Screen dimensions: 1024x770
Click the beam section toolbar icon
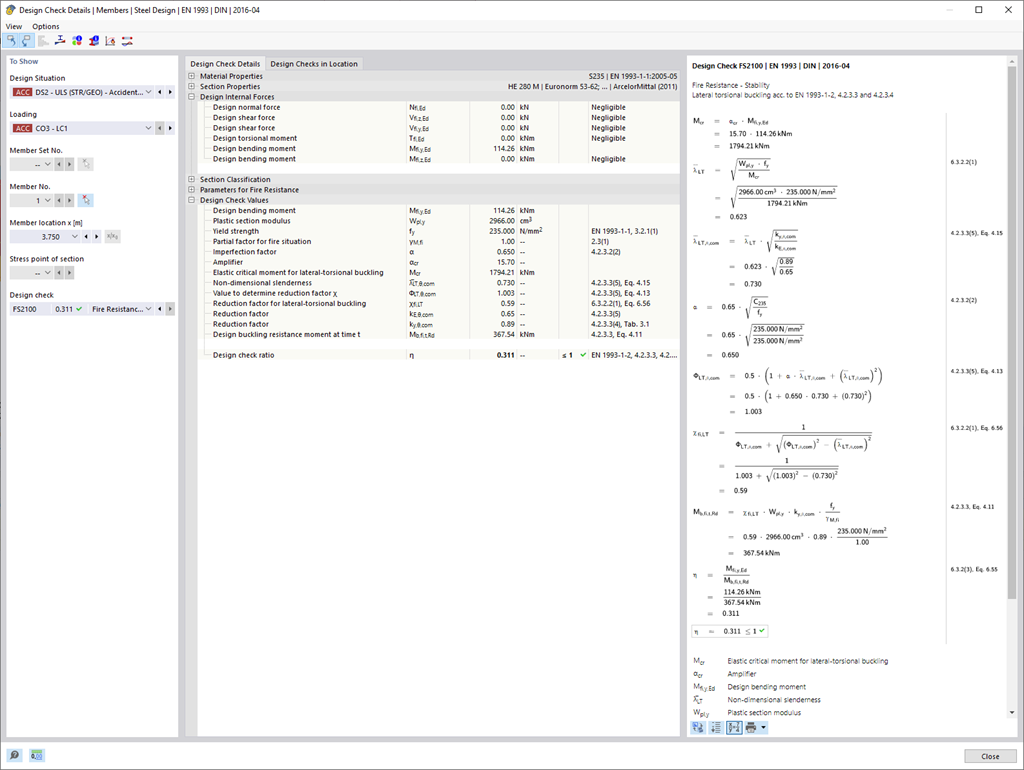click(60, 41)
